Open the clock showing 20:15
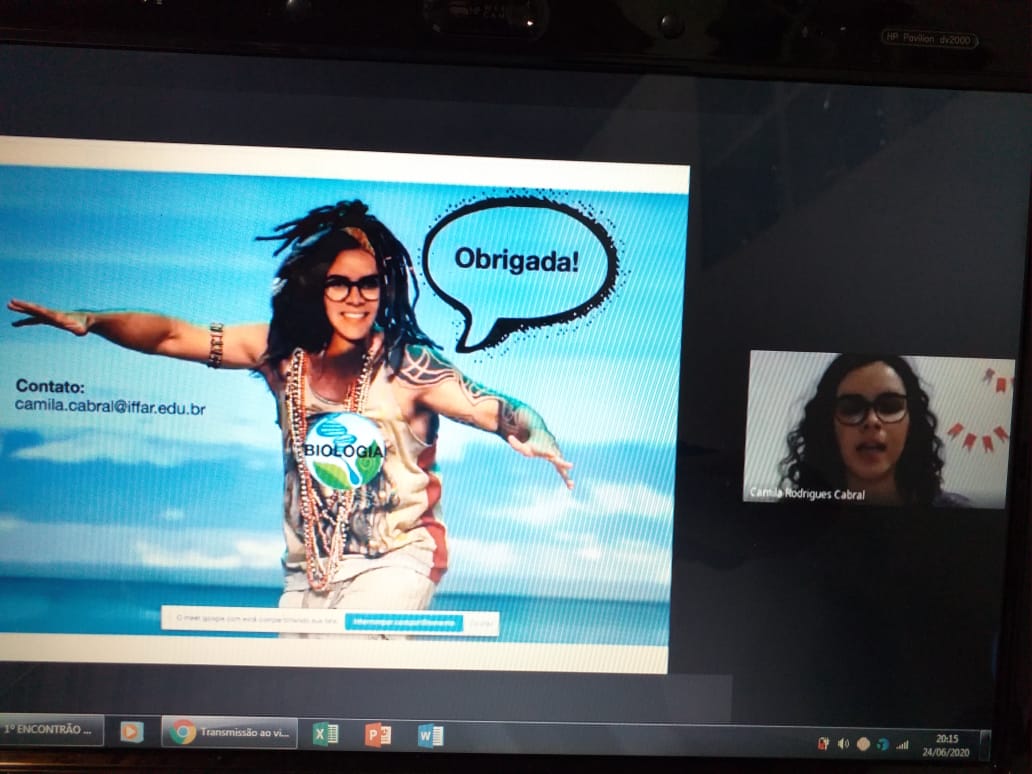 (x=946, y=745)
